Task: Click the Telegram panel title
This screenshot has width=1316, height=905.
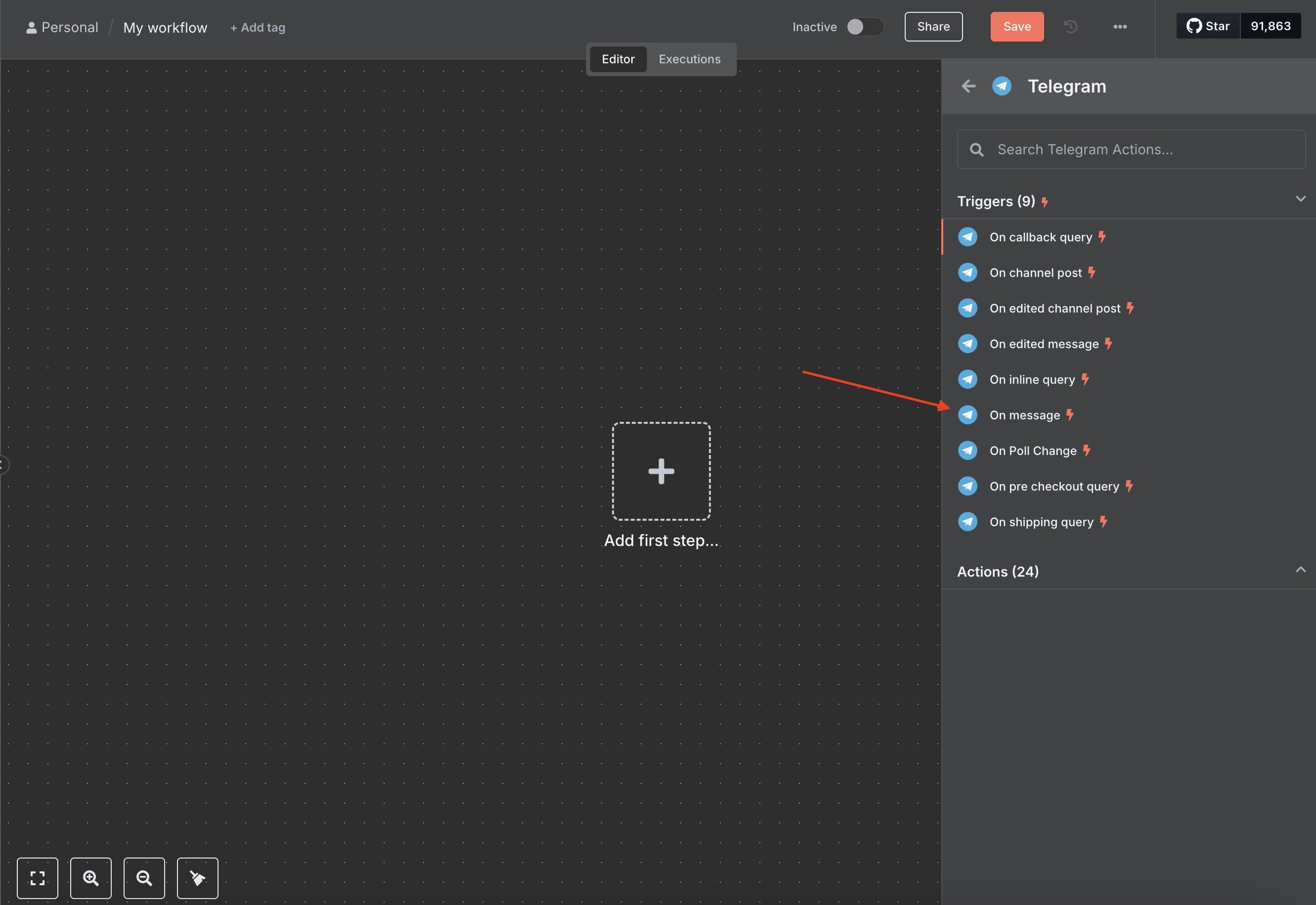Action: 1067,86
